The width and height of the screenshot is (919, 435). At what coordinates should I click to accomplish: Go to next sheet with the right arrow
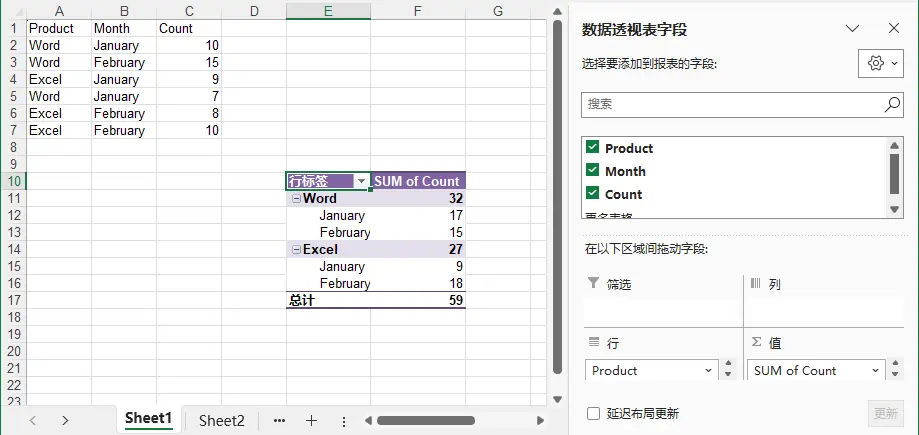point(65,420)
